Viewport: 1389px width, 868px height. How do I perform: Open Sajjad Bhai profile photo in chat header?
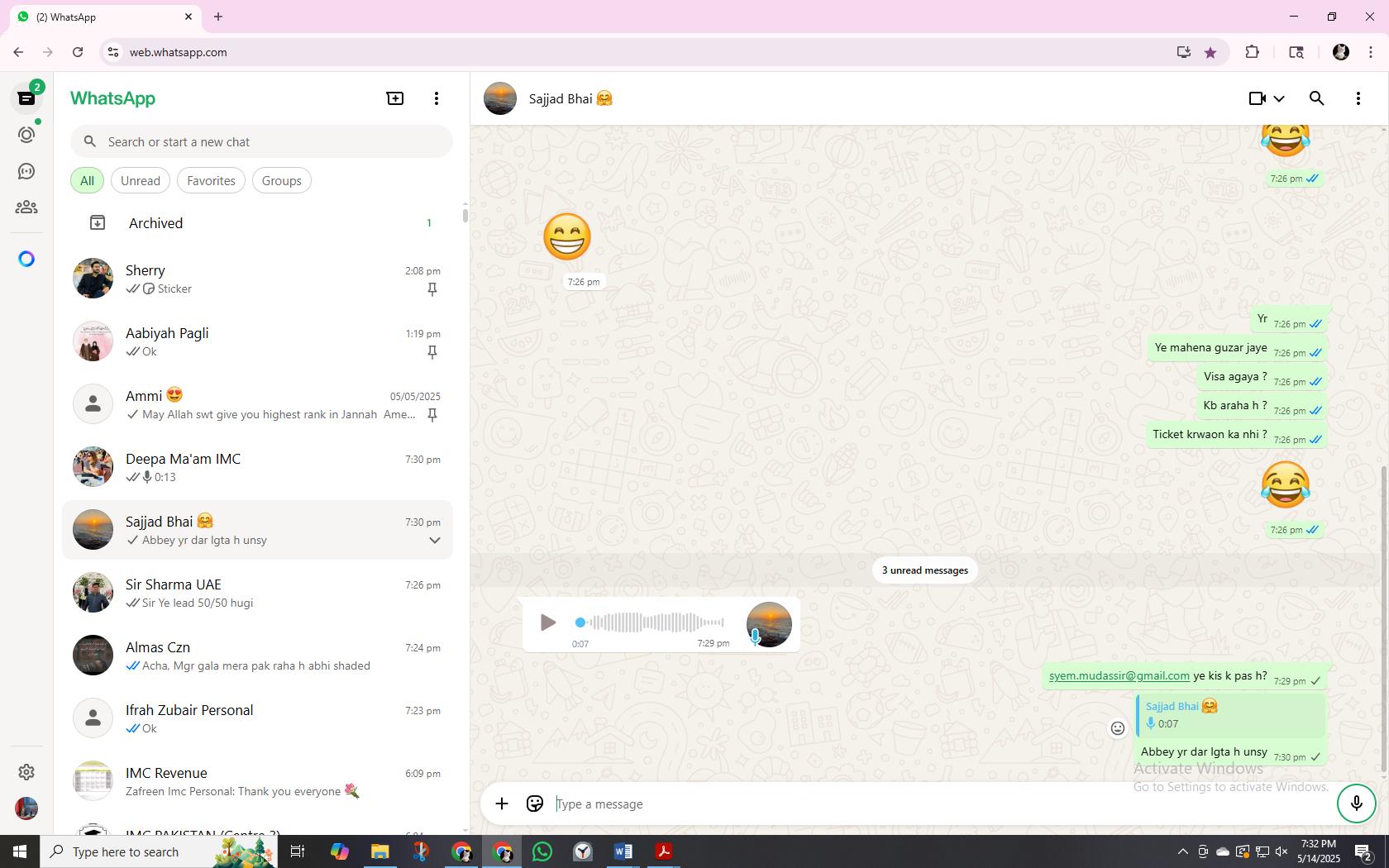coord(500,98)
